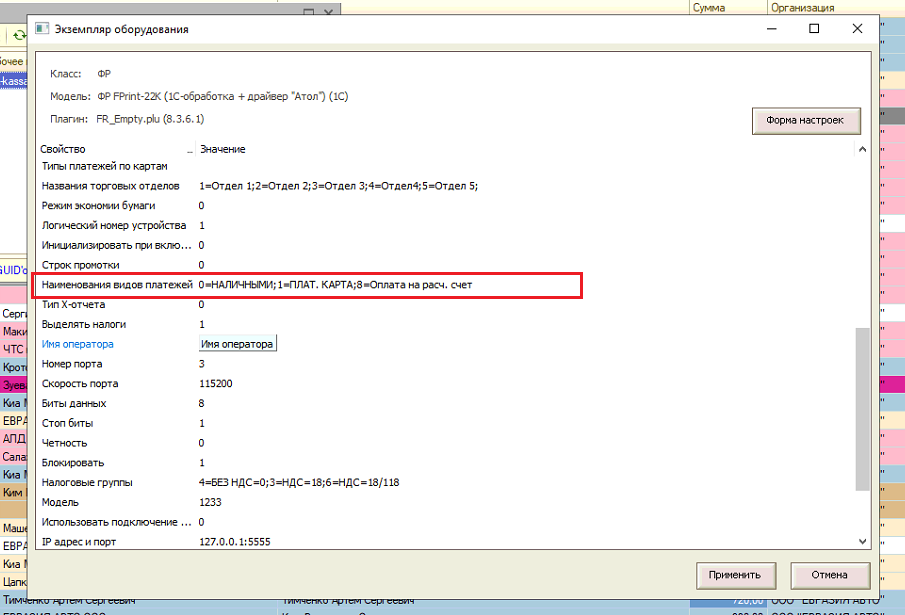Open the Форма настроек settings form

[x=806, y=121]
